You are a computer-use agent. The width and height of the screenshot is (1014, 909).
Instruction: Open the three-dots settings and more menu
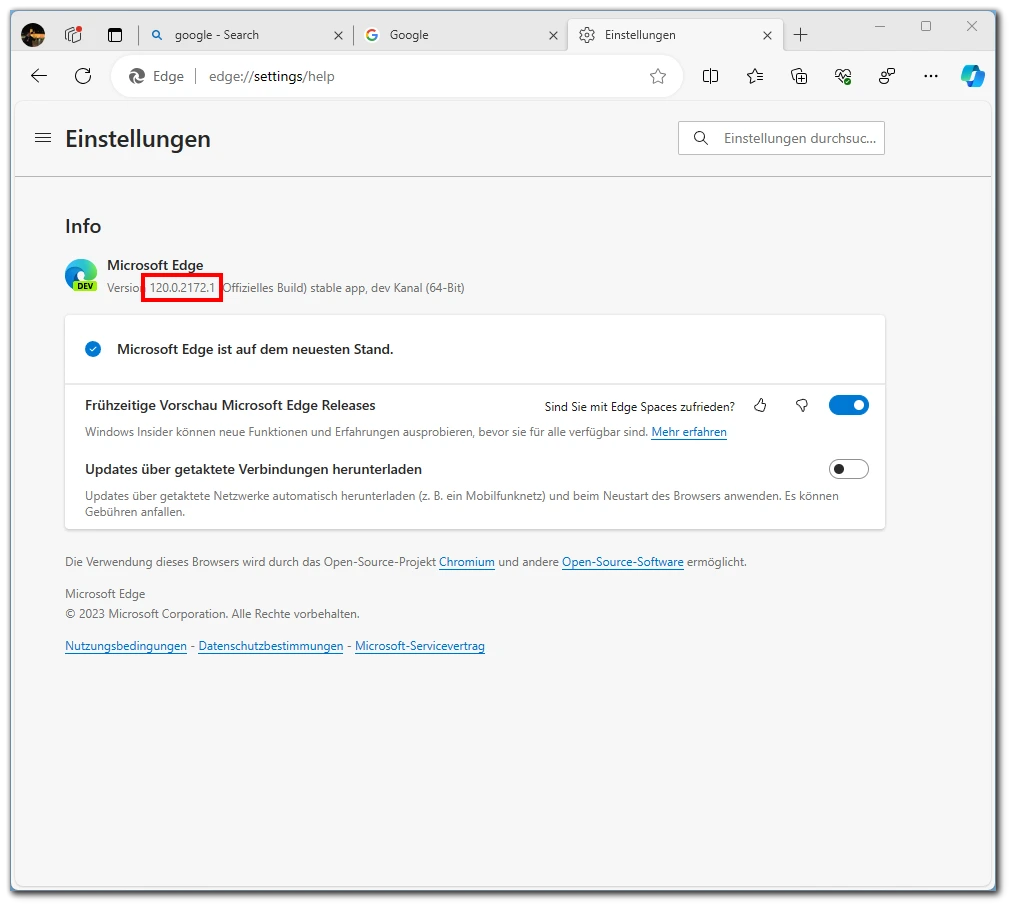click(x=931, y=76)
